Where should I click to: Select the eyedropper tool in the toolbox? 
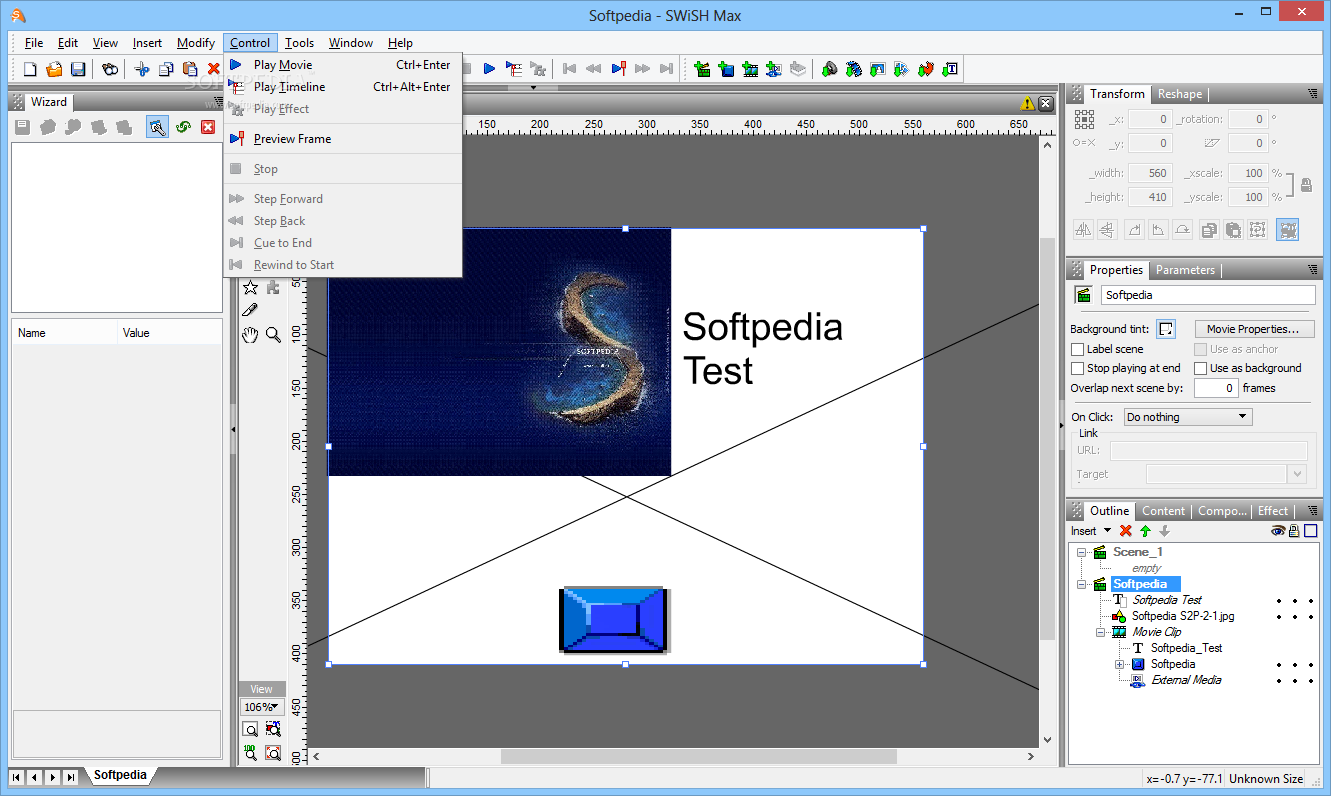tap(250, 311)
